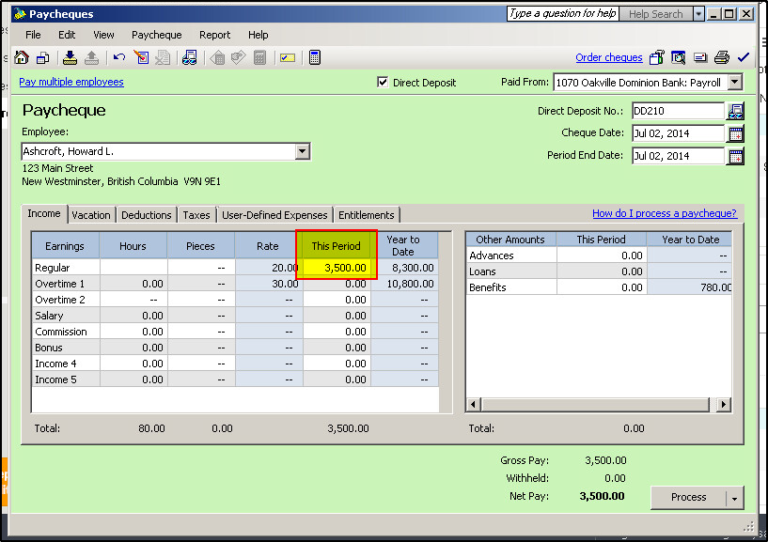Image resolution: width=768 pixels, height=542 pixels.
Task: Click Loans This Period cell
Action: [601, 272]
